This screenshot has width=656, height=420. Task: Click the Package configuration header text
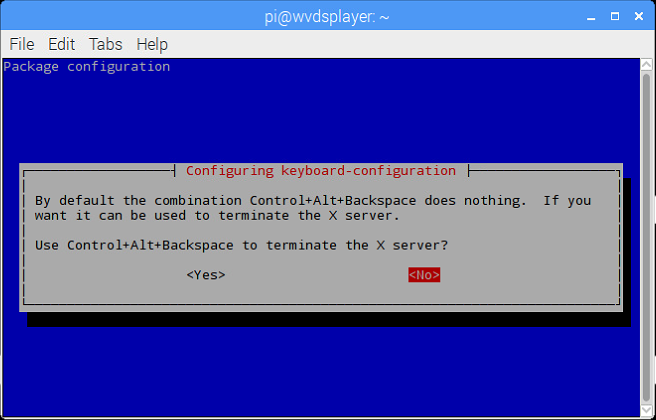87,67
